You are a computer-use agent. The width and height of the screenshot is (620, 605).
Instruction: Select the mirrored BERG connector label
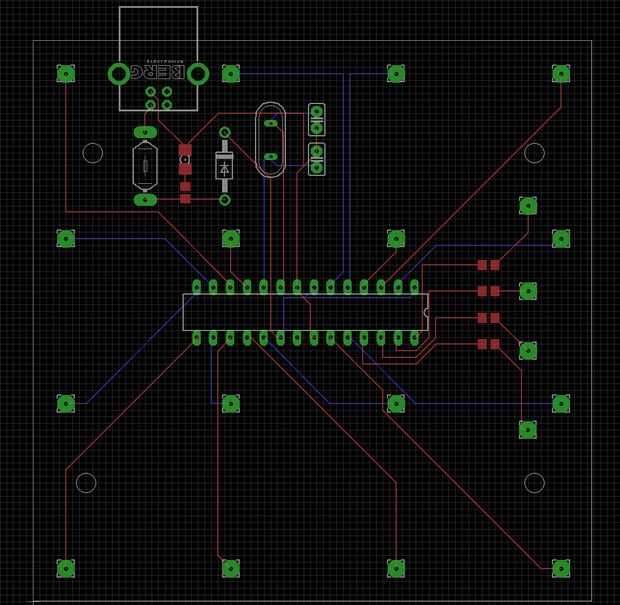tap(157, 72)
